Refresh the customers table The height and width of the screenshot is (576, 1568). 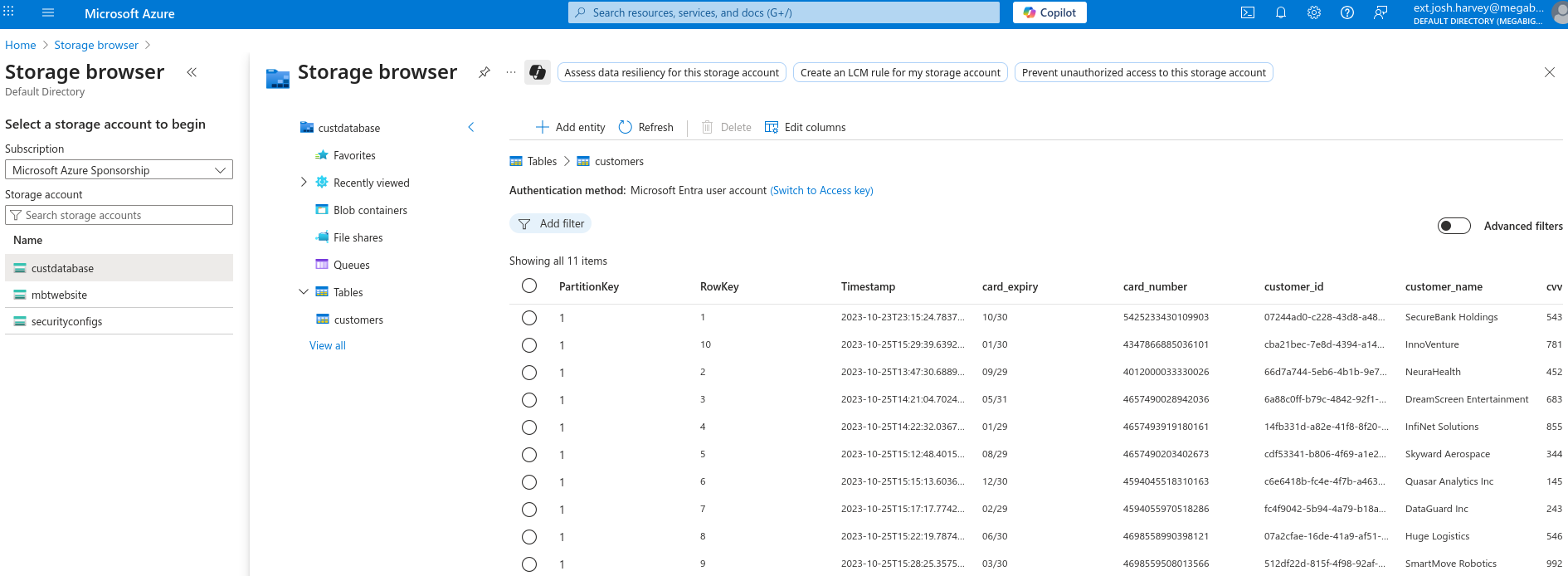point(646,127)
